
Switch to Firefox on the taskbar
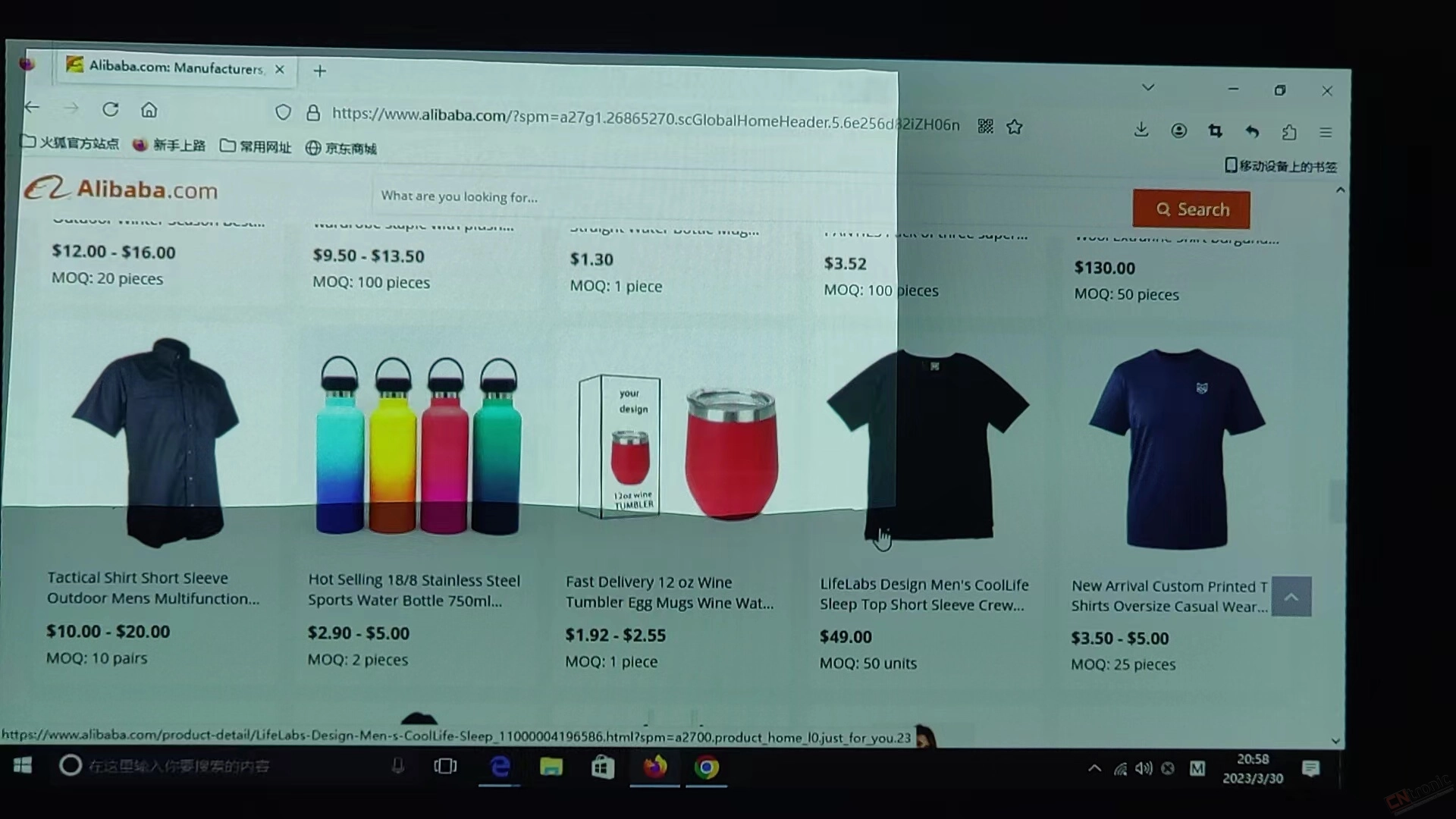(x=655, y=767)
